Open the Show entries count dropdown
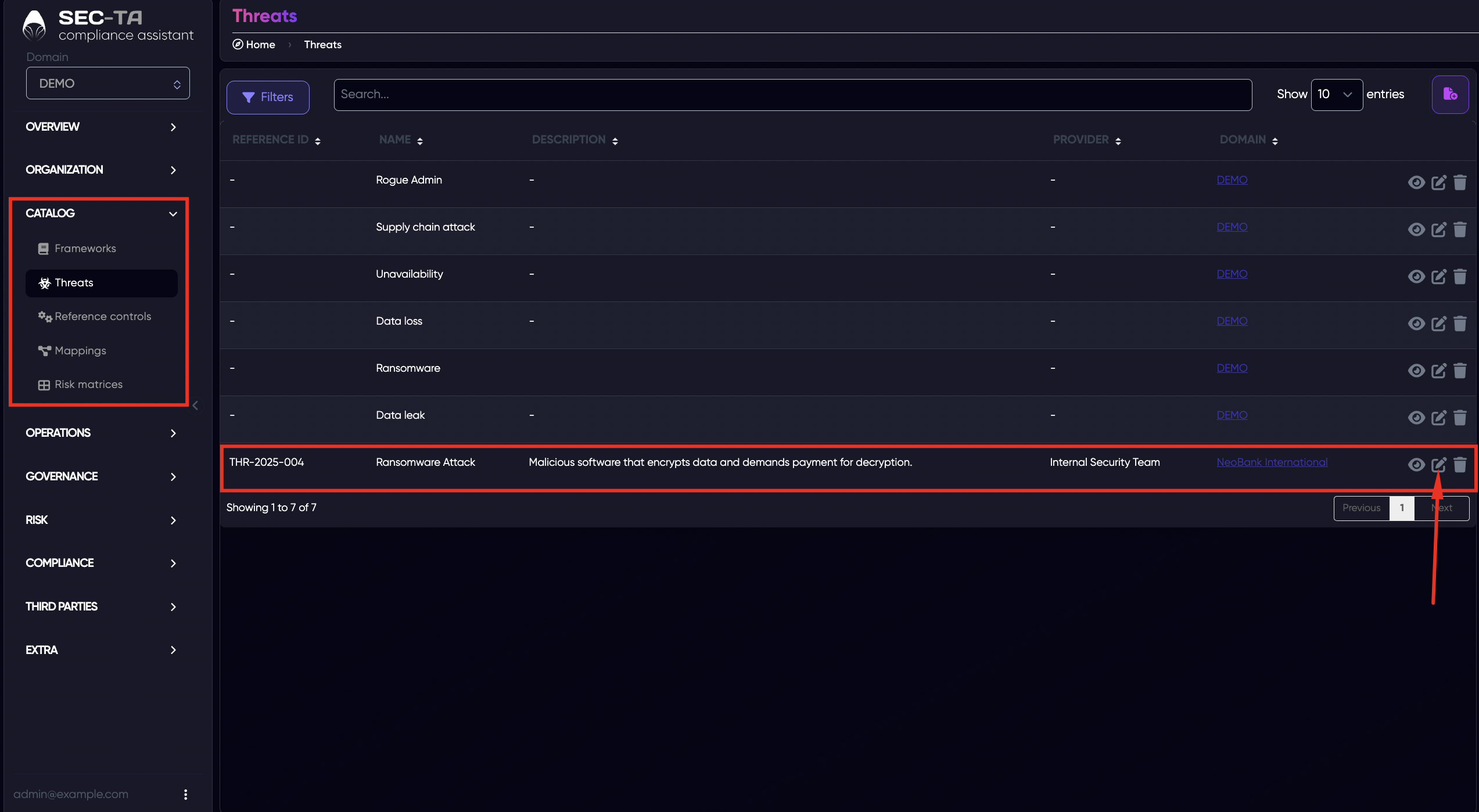1479x812 pixels. tap(1336, 94)
